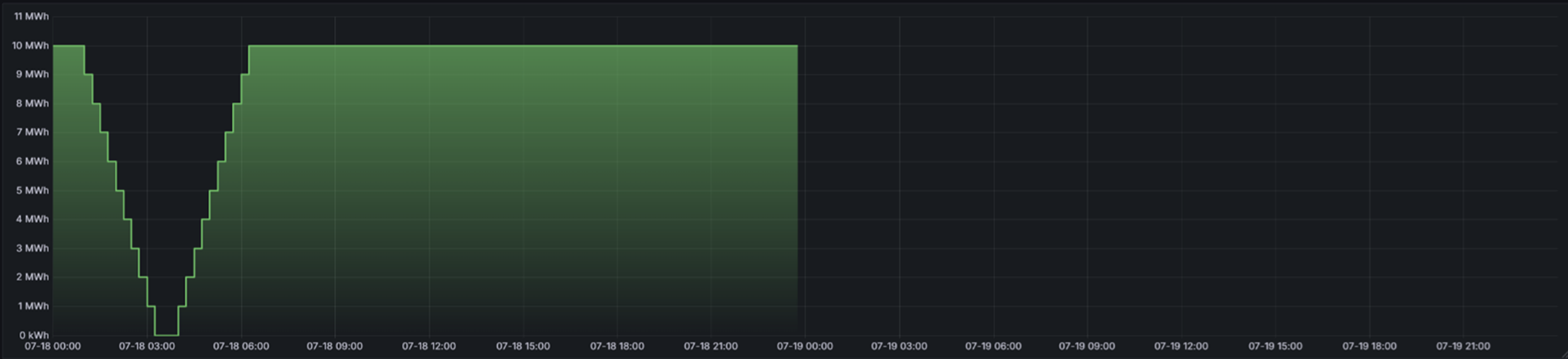Click the 07-19 03:00 time label
This screenshot has width=1568, height=359.
pos(899,346)
